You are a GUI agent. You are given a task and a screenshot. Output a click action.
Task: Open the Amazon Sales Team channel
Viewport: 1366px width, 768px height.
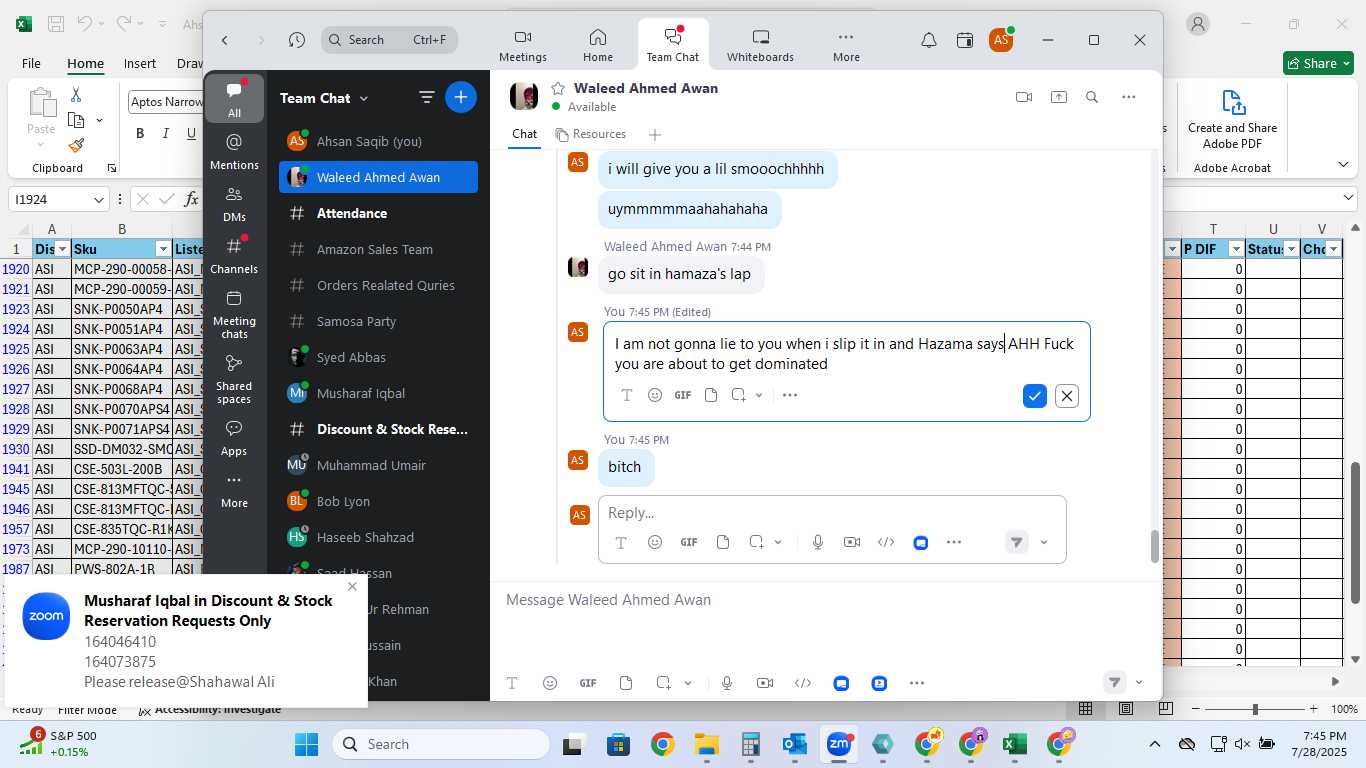tap(378, 249)
